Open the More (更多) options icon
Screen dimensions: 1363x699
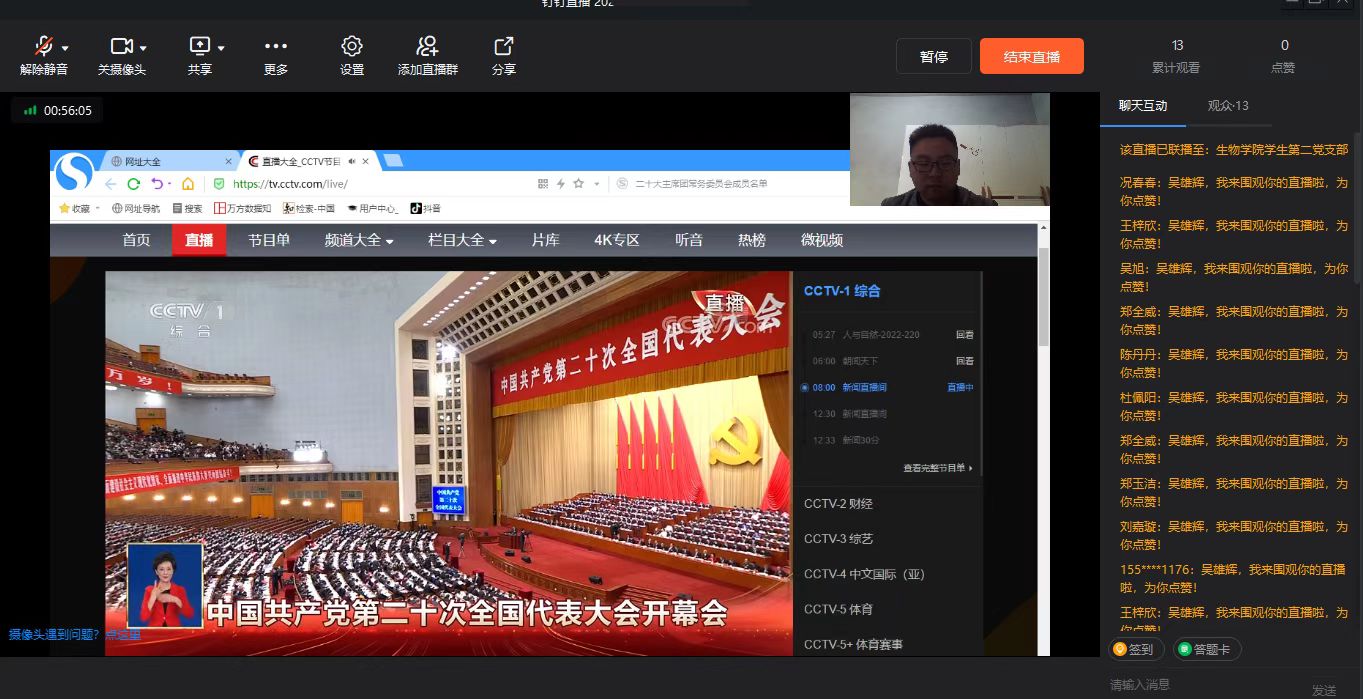[x=276, y=47]
